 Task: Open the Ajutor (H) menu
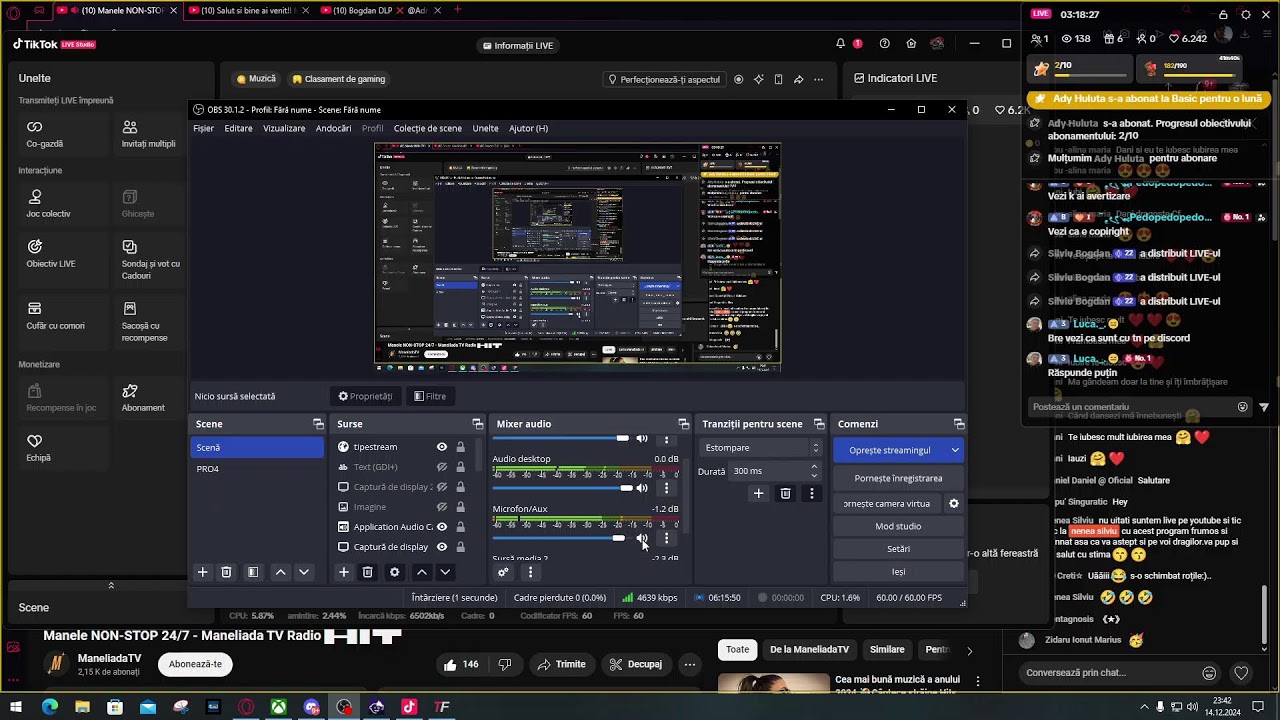[528, 128]
